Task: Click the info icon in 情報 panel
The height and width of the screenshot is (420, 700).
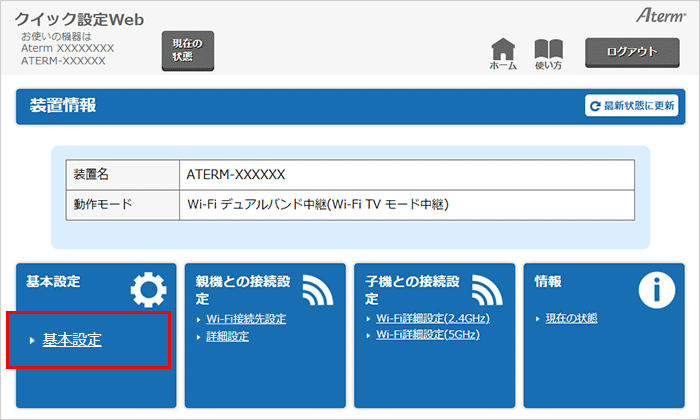Action: 657,290
